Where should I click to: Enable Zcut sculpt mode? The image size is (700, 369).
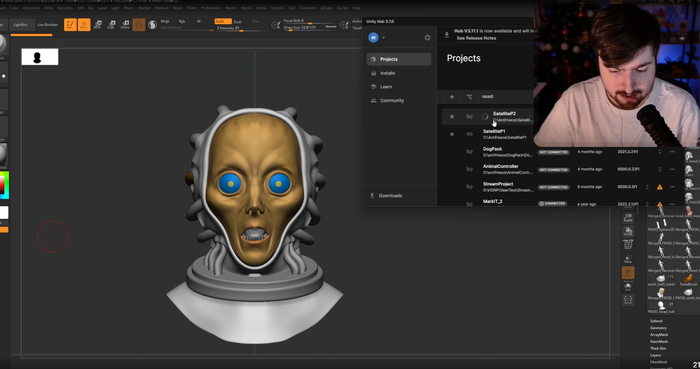255,21
